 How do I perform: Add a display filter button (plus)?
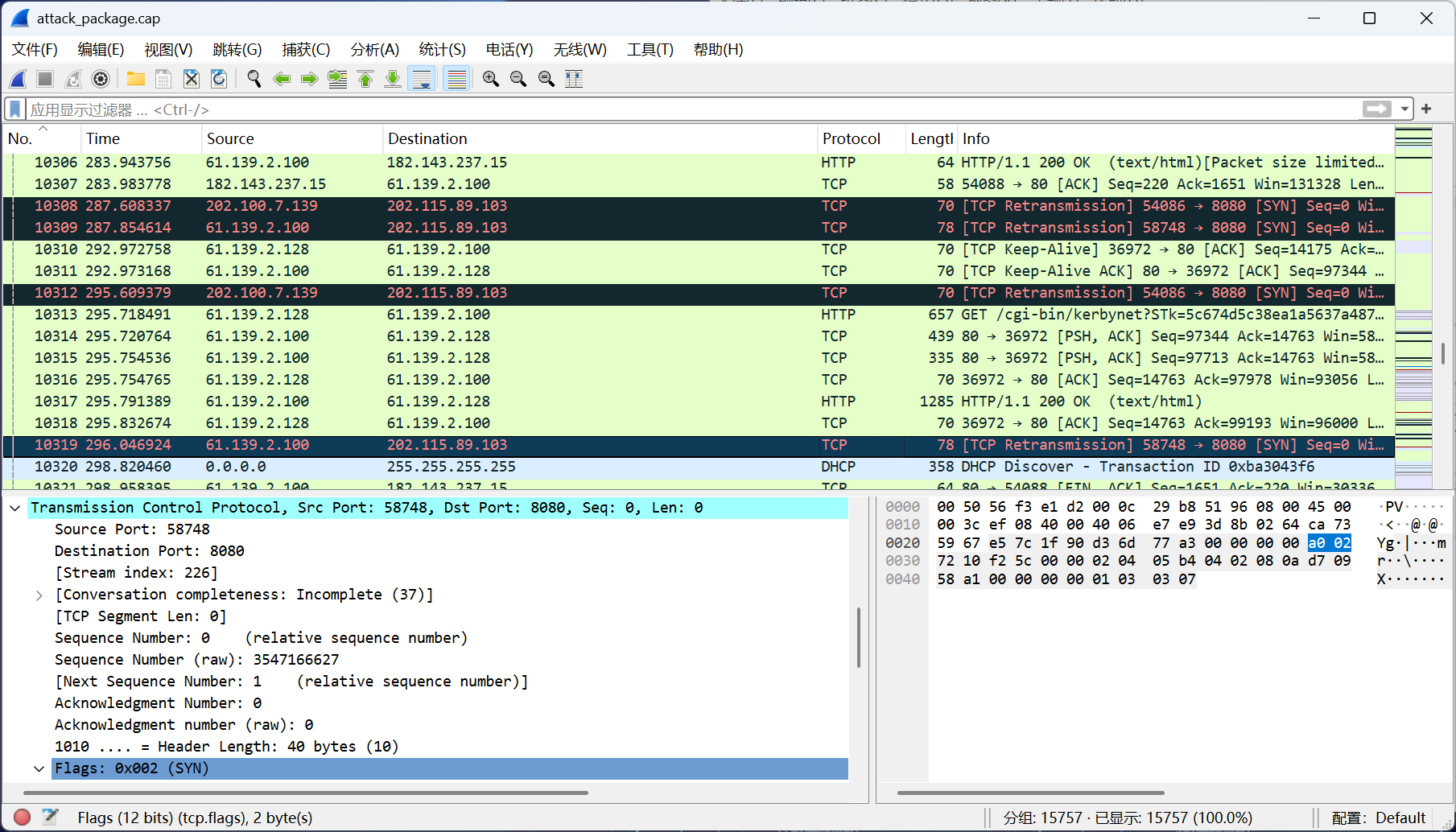1426,109
